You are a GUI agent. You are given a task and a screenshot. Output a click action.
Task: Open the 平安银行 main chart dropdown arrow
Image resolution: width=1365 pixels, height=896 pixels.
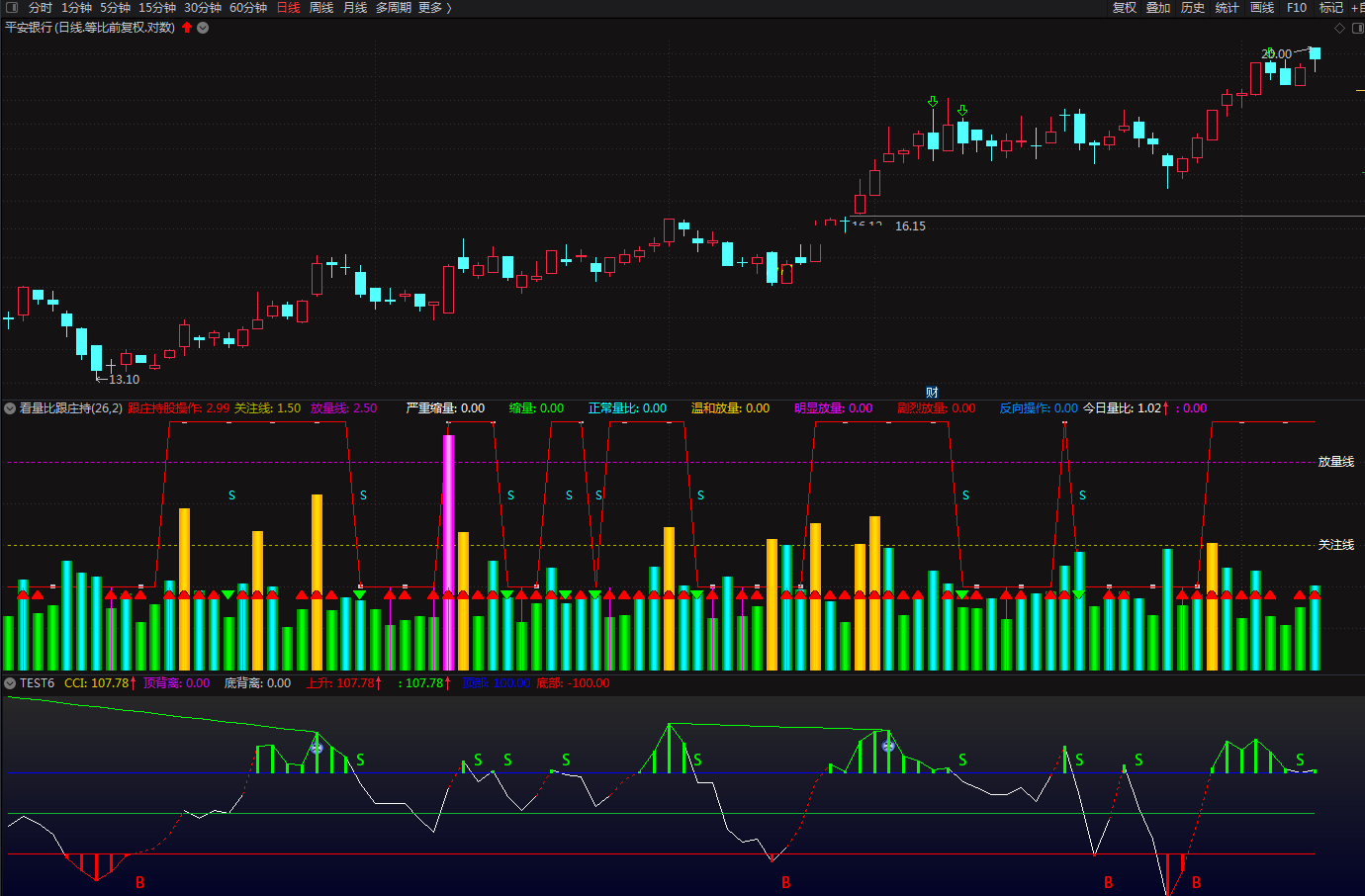click(203, 28)
